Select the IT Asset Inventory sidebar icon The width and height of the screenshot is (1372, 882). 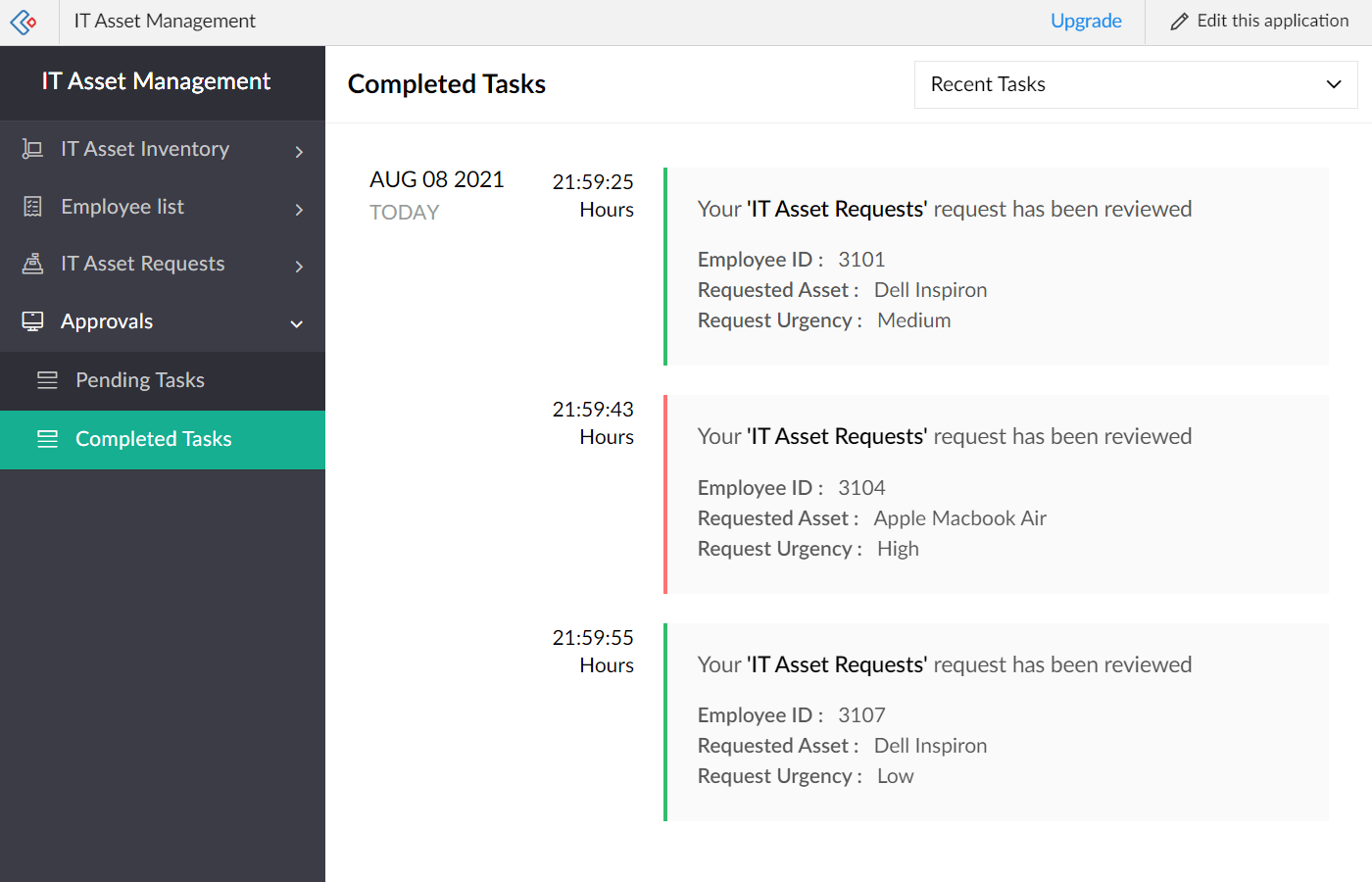point(30,149)
